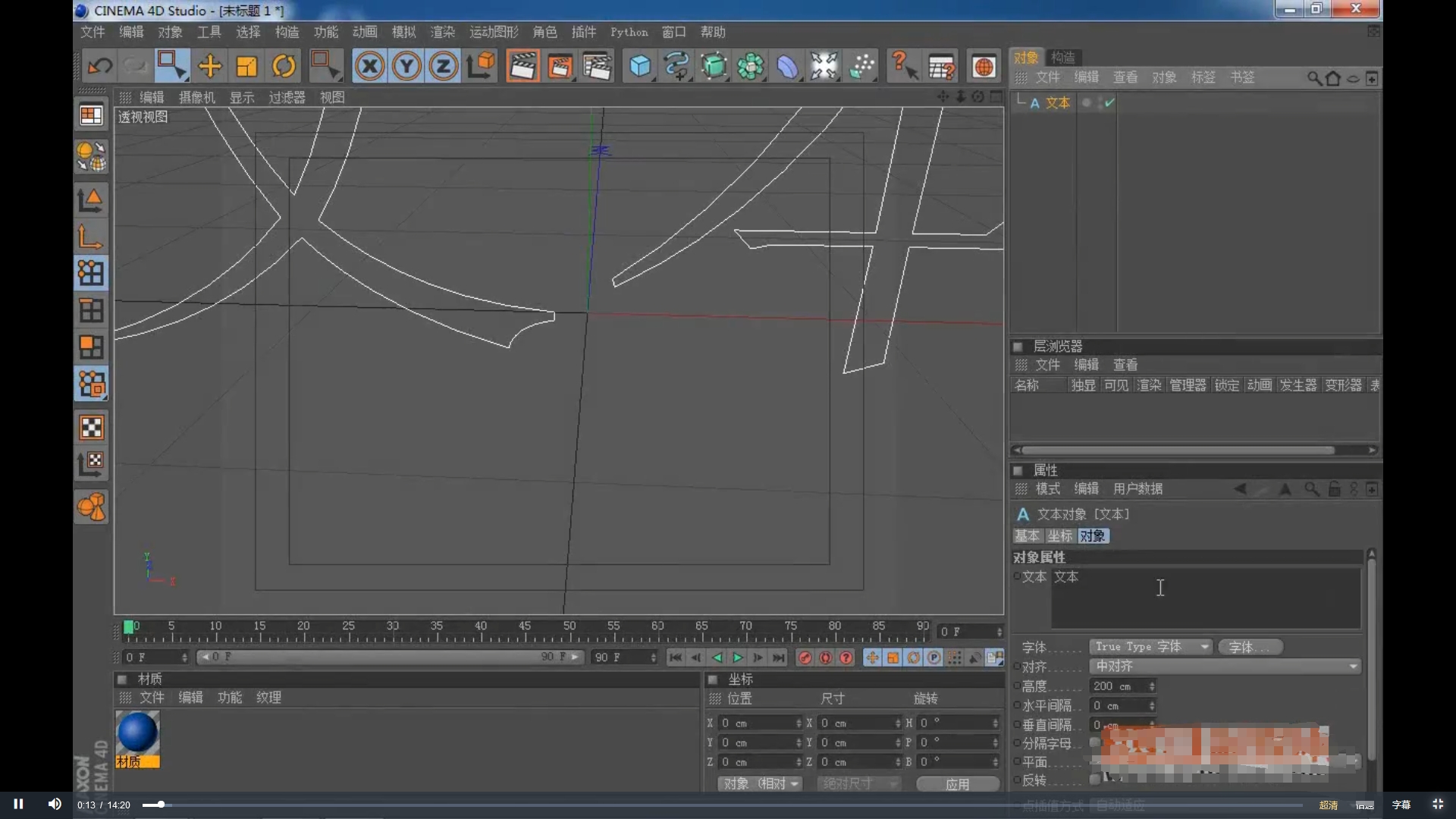The image size is (1456, 819).
Task: Toggle play/pause in timeline controls
Action: pyautogui.click(x=738, y=657)
